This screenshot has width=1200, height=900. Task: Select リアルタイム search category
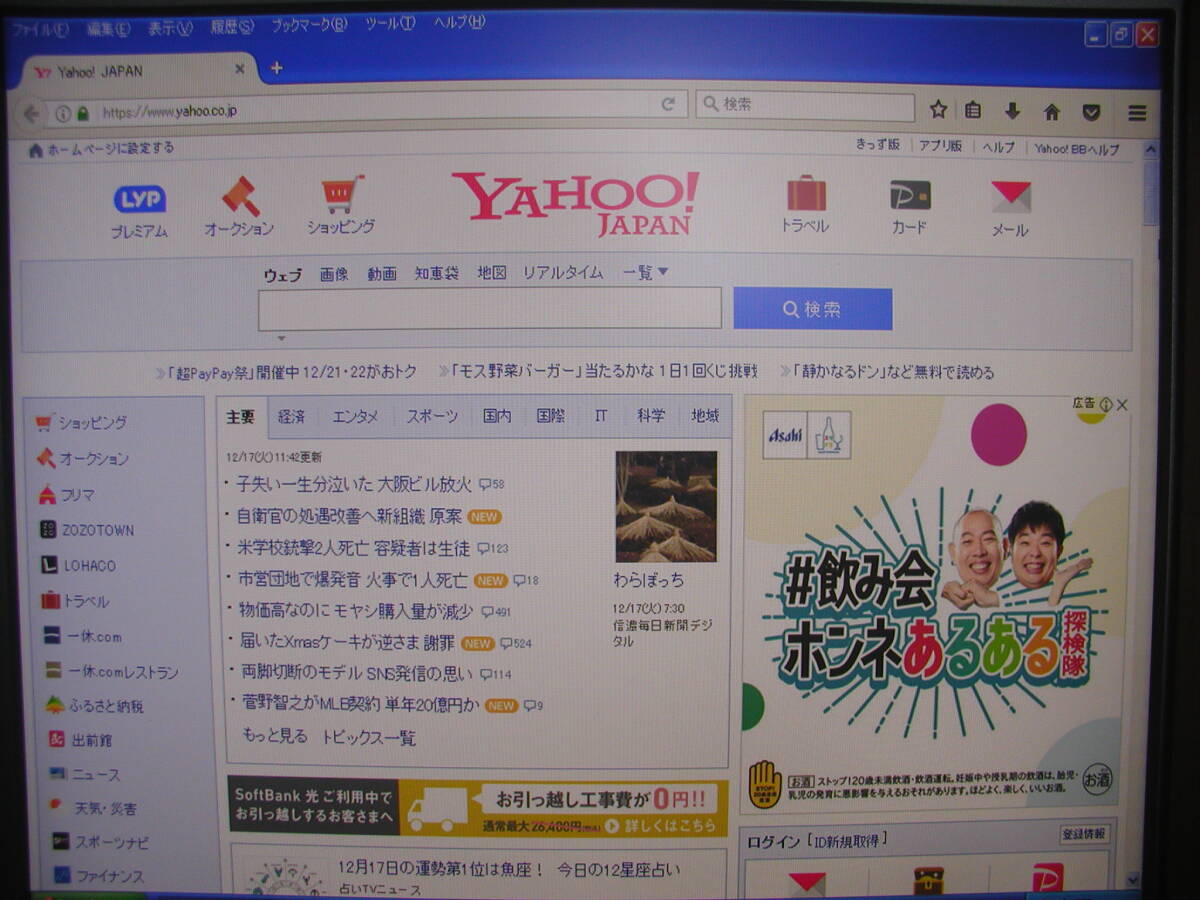(563, 272)
